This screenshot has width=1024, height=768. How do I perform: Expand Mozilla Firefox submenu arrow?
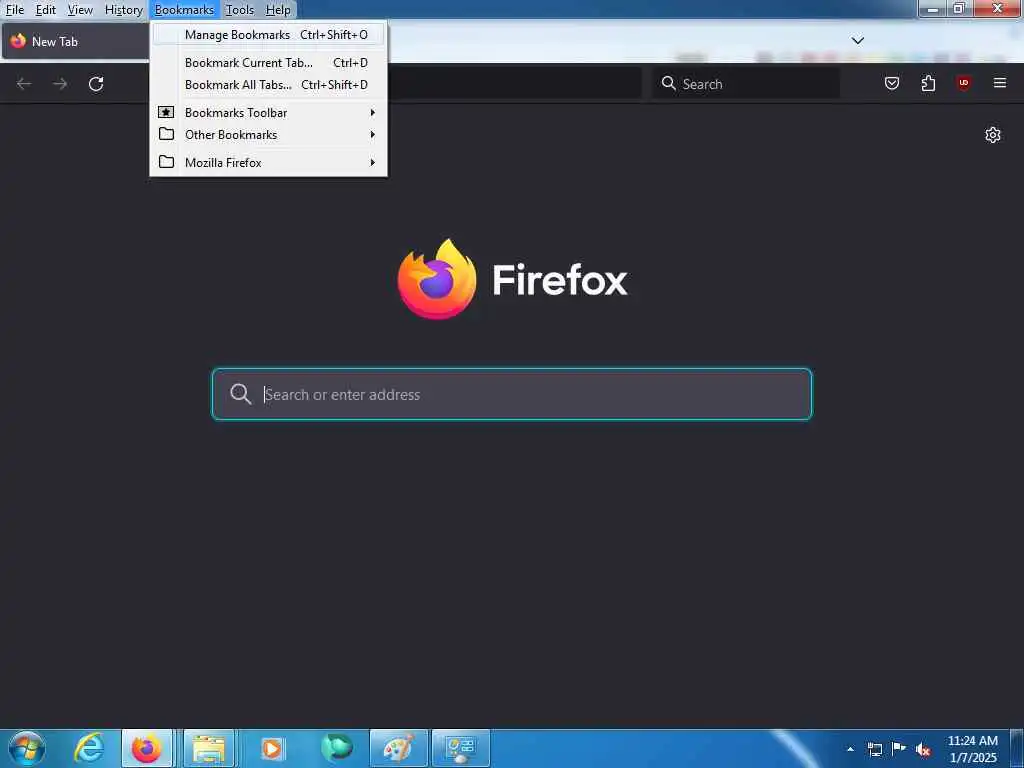(x=372, y=162)
